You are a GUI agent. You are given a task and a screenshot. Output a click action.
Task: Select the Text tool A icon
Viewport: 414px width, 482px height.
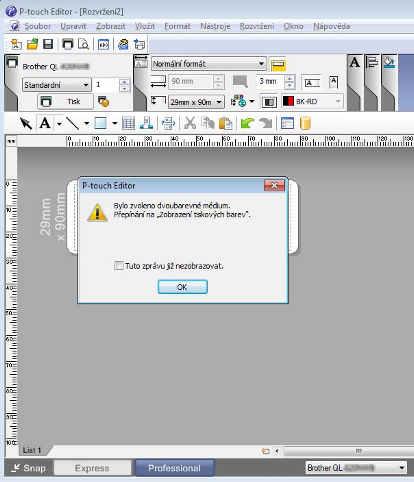pyautogui.click(x=45, y=123)
